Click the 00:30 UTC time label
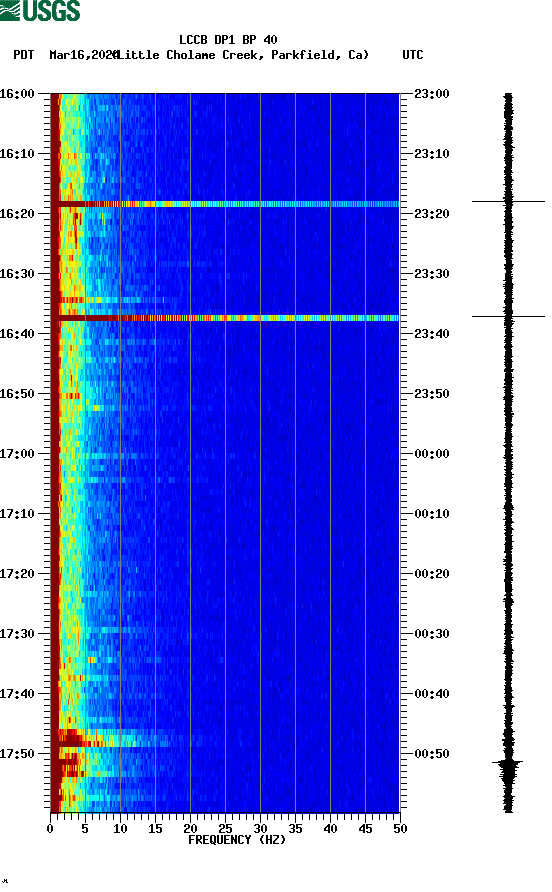Screen dimensions: 552x892 coord(432,634)
